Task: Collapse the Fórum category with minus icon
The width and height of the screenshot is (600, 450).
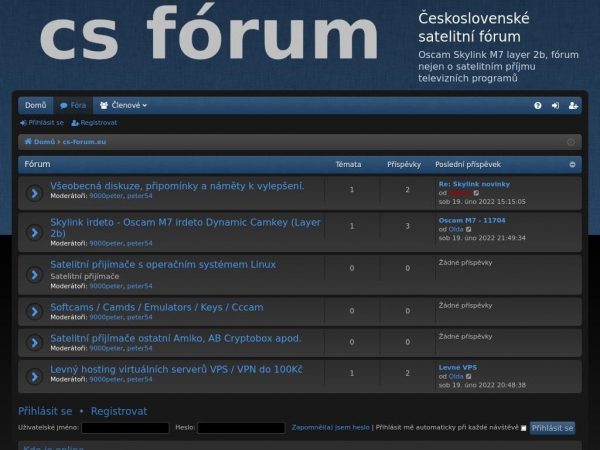Action: click(572, 165)
